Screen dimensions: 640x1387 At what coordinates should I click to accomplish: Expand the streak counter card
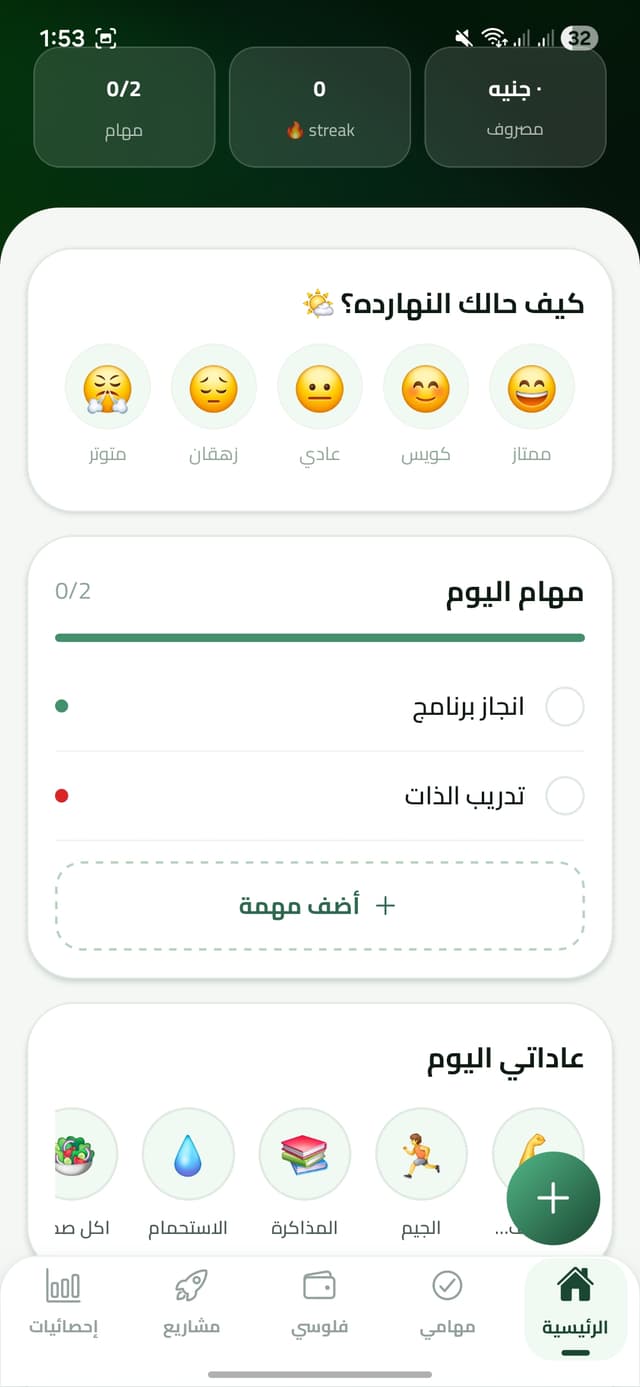click(x=320, y=107)
